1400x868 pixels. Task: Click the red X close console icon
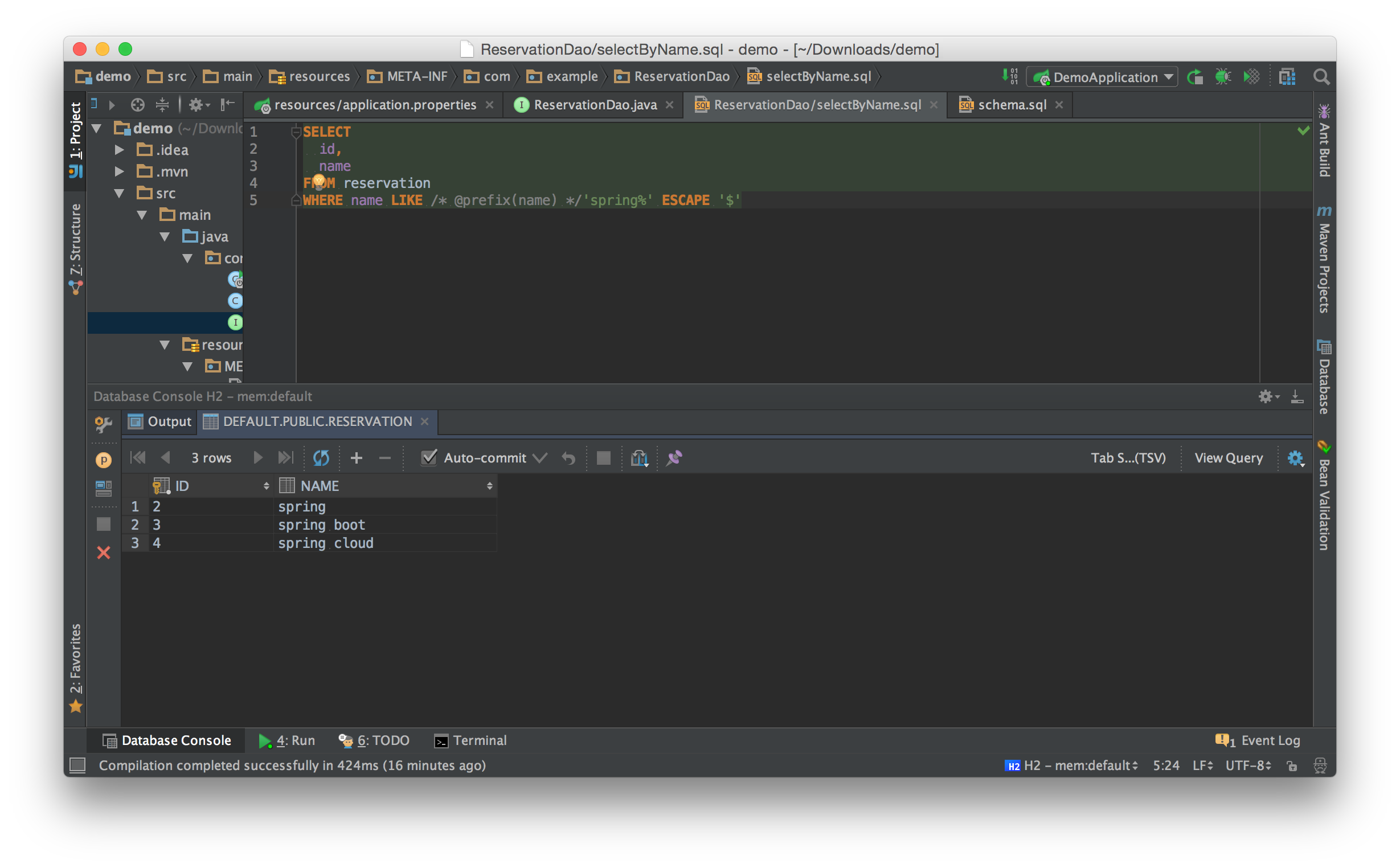103,552
